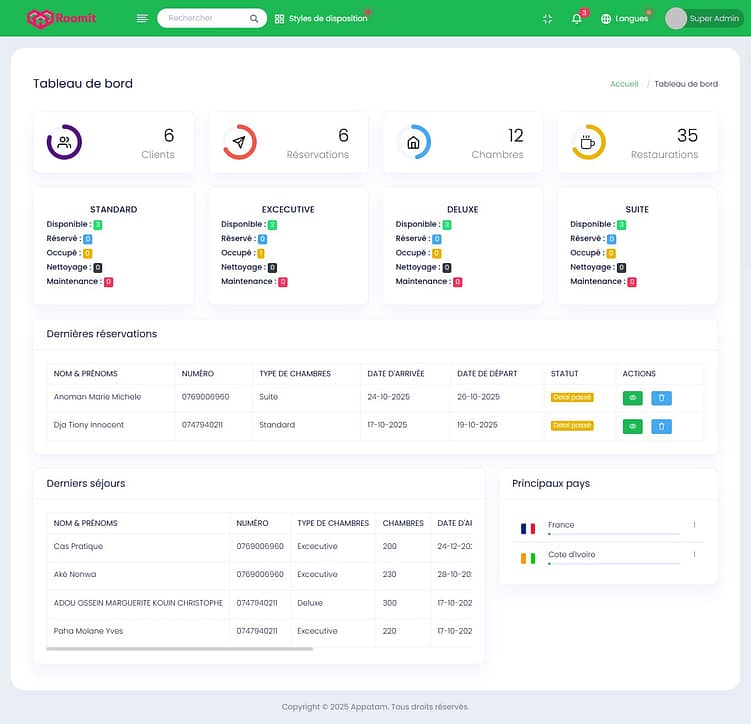Click the Chambres count 12
The image size is (751, 724).
(515, 136)
